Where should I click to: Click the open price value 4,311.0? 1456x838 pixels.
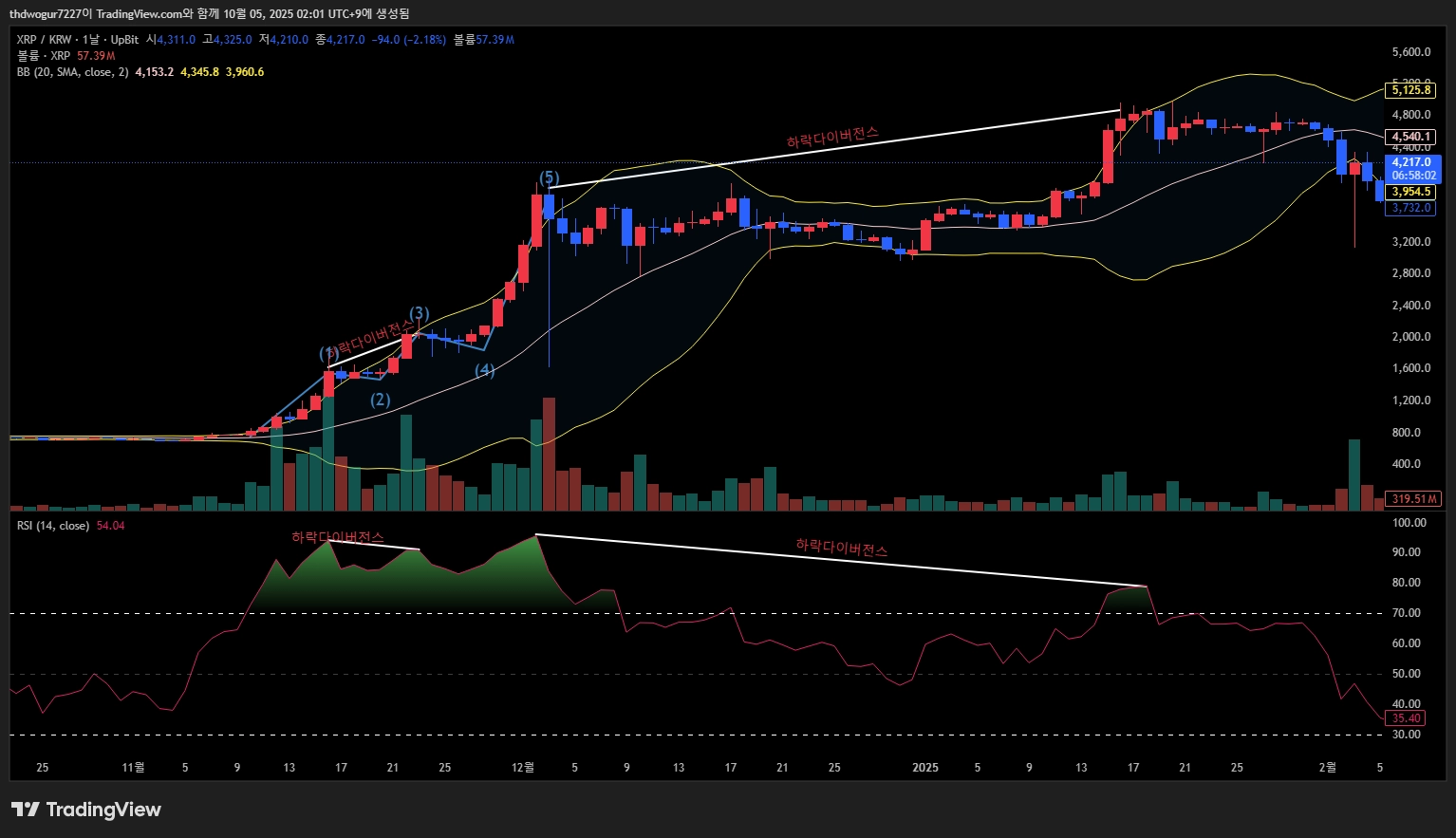(x=177, y=40)
